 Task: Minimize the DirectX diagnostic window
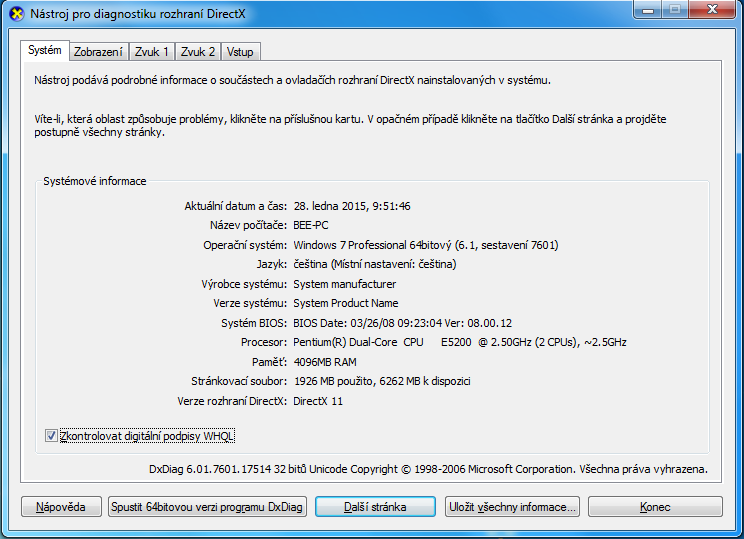click(x=648, y=9)
